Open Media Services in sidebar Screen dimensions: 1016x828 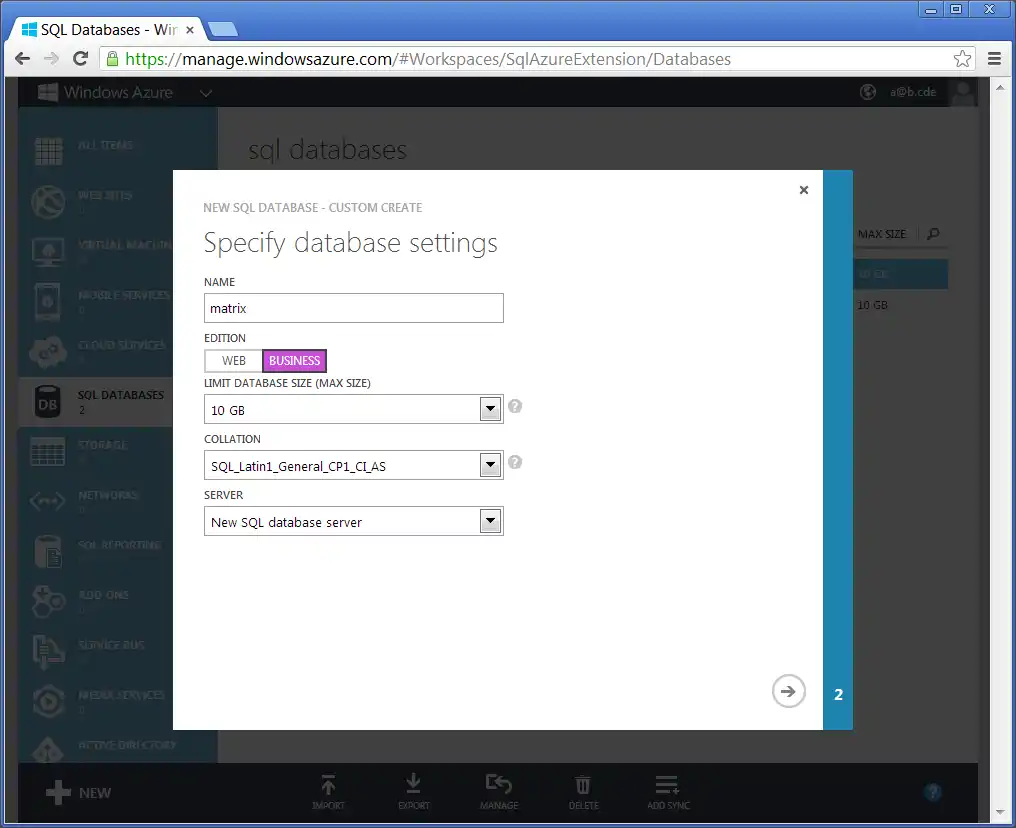coord(96,701)
